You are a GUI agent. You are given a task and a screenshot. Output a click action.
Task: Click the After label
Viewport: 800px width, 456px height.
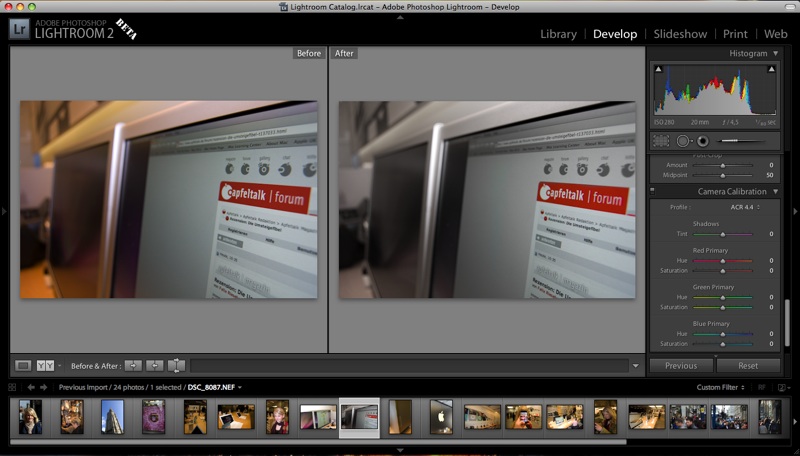pyautogui.click(x=344, y=53)
